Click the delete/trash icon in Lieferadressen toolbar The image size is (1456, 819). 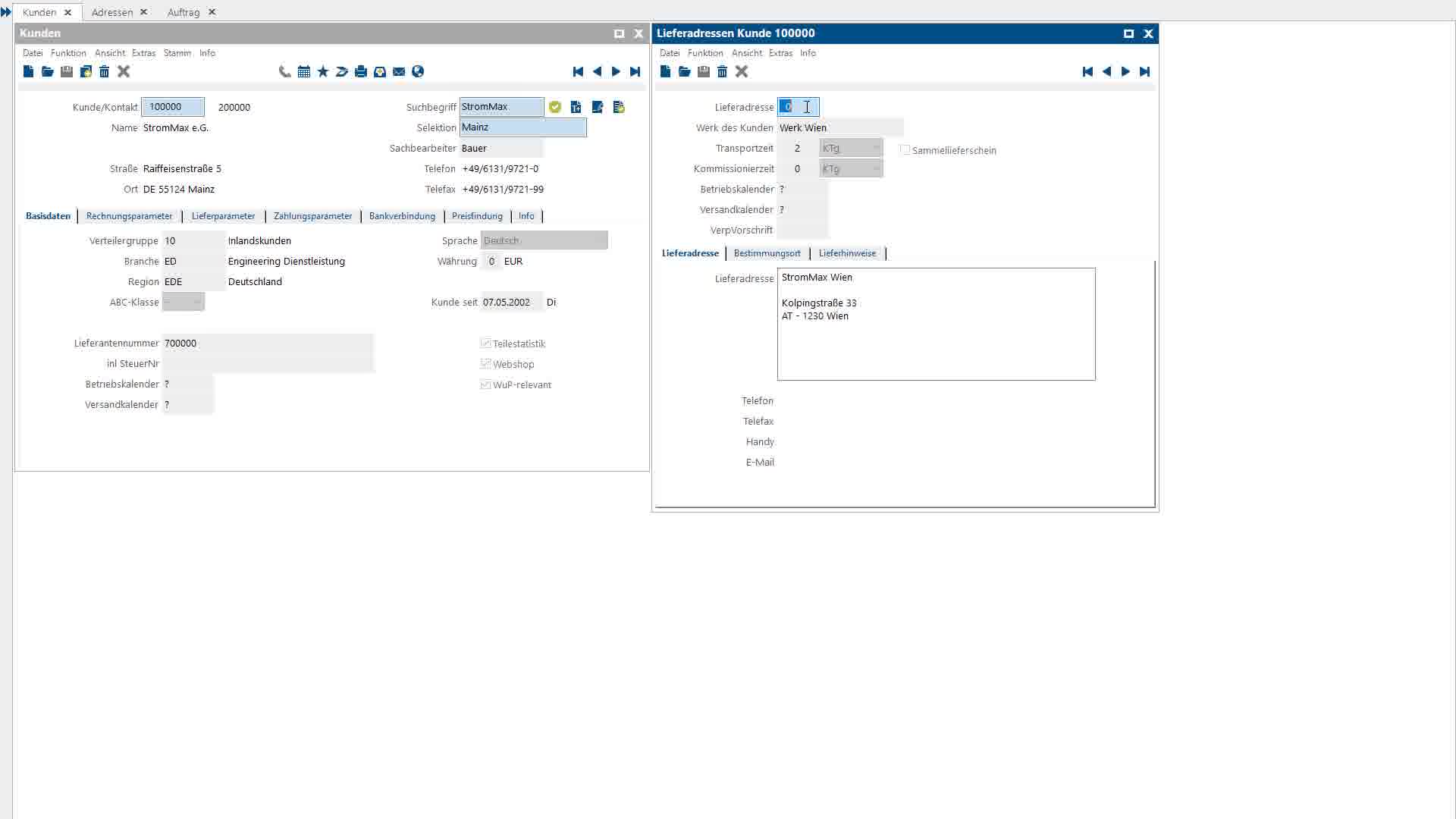[722, 71]
